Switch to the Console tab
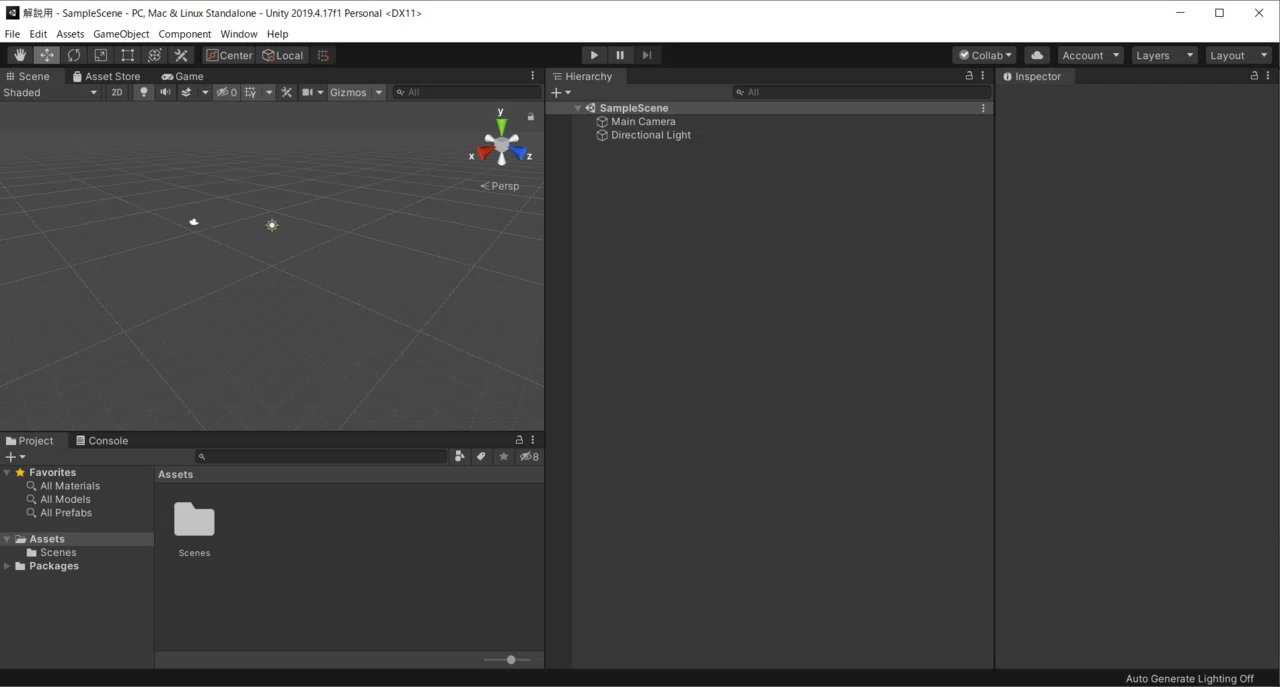Screen dimensions: 1280x687 (x=102, y=440)
